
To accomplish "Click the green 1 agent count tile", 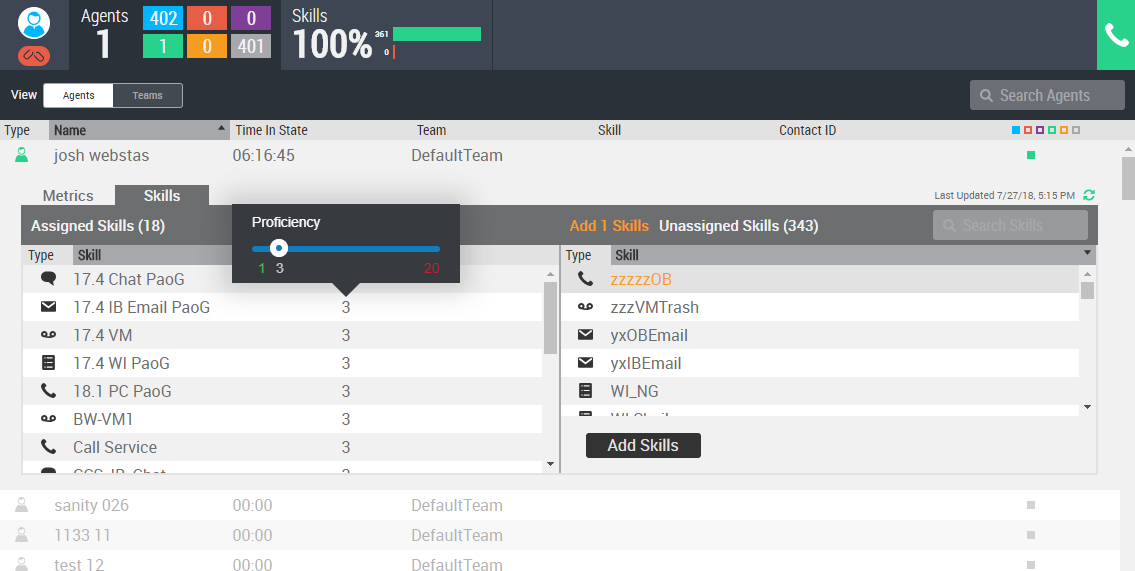I will point(163,46).
